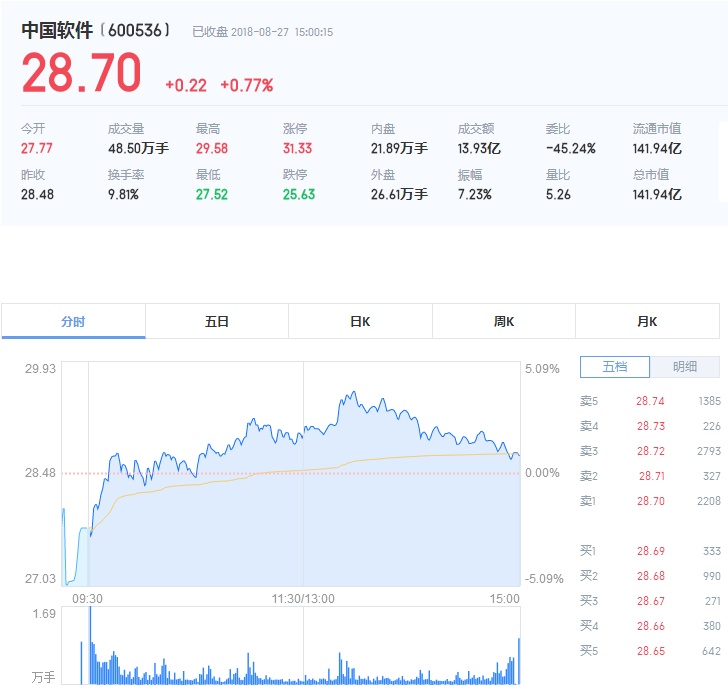Image resolution: width=728 pixels, height=694 pixels.
Task: Click the 今开 value 27.77
Action: (37, 149)
